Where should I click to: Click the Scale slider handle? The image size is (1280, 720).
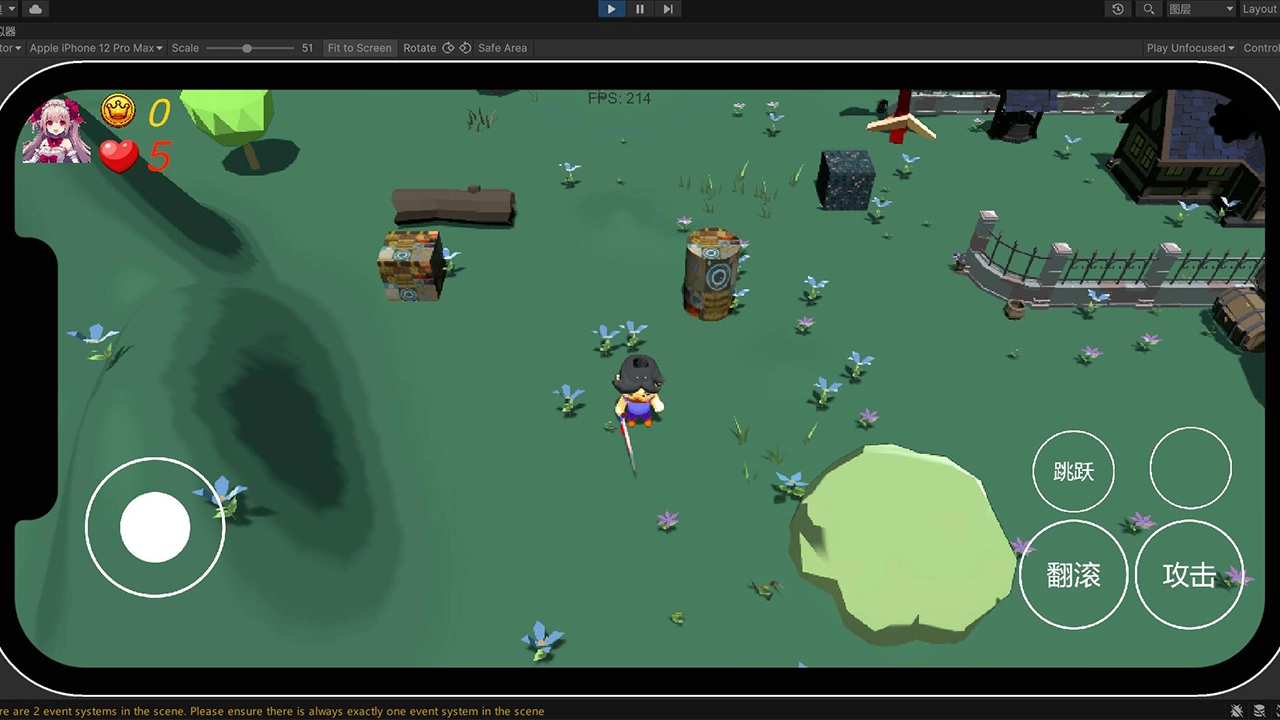[247, 48]
